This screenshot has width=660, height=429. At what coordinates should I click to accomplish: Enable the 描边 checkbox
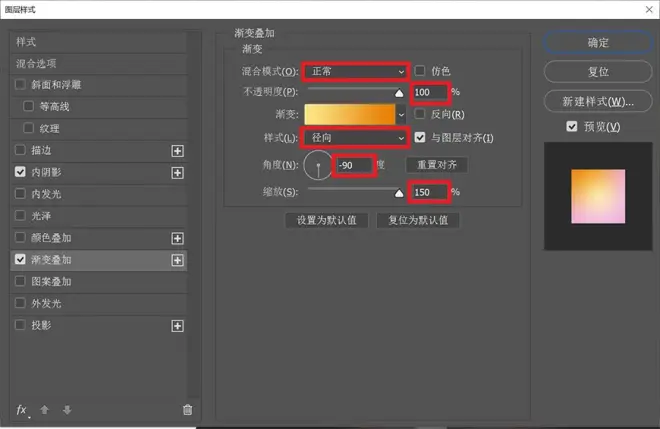(20, 149)
